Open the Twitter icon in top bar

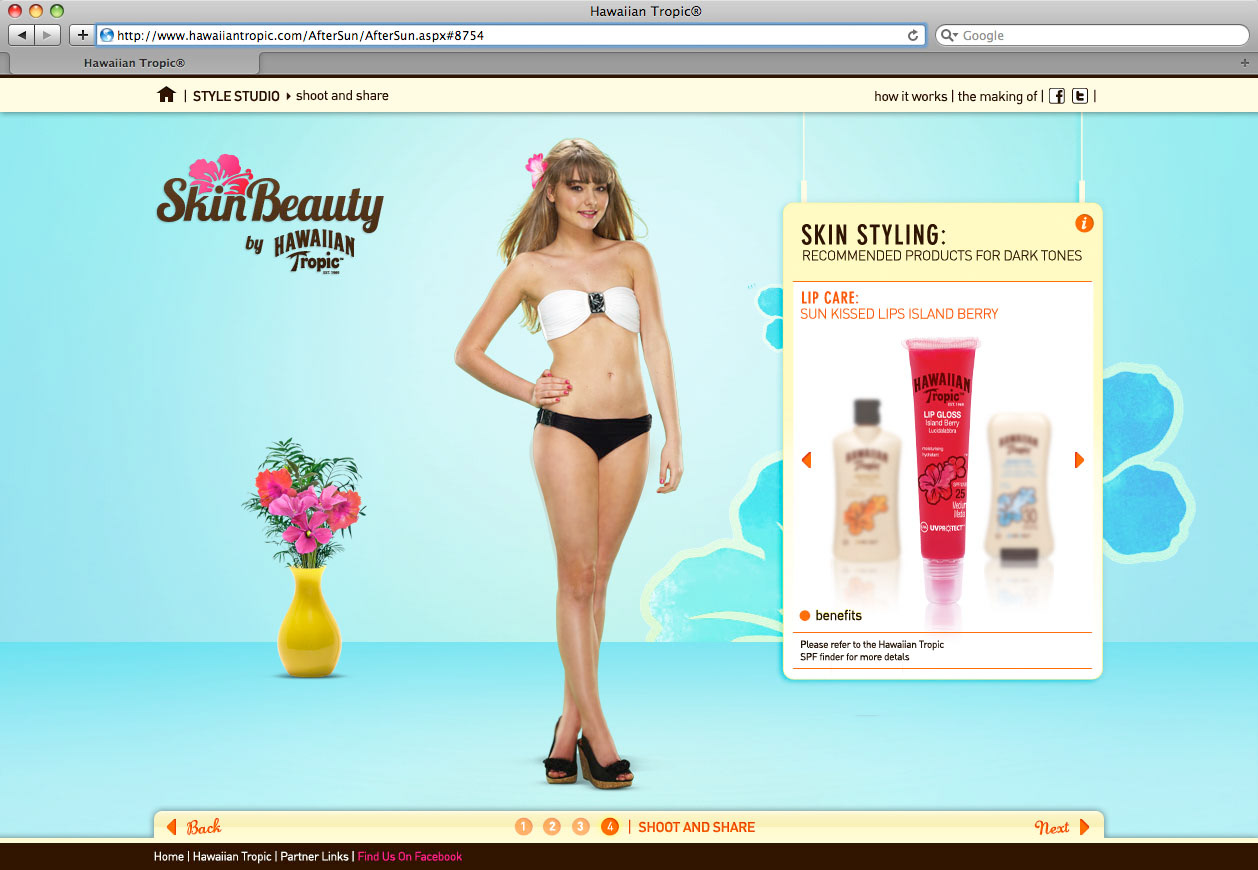(x=1080, y=96)
